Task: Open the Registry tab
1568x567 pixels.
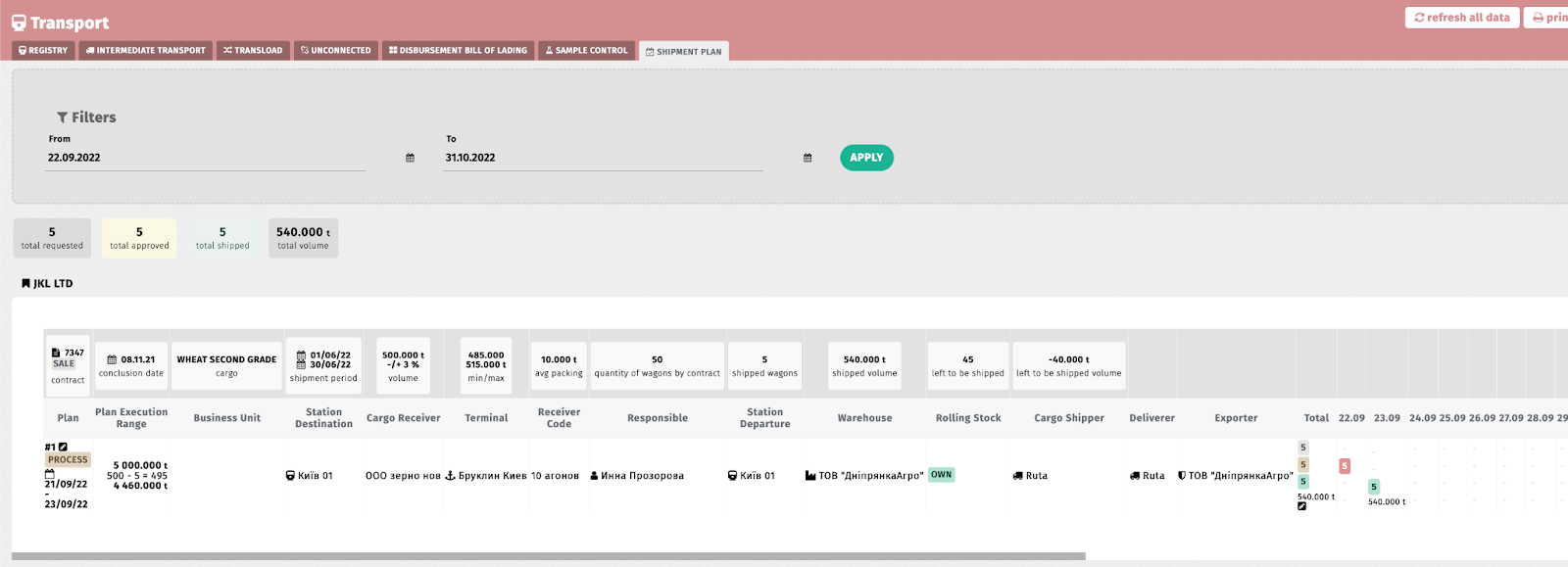Action: (x=43, y=50)
